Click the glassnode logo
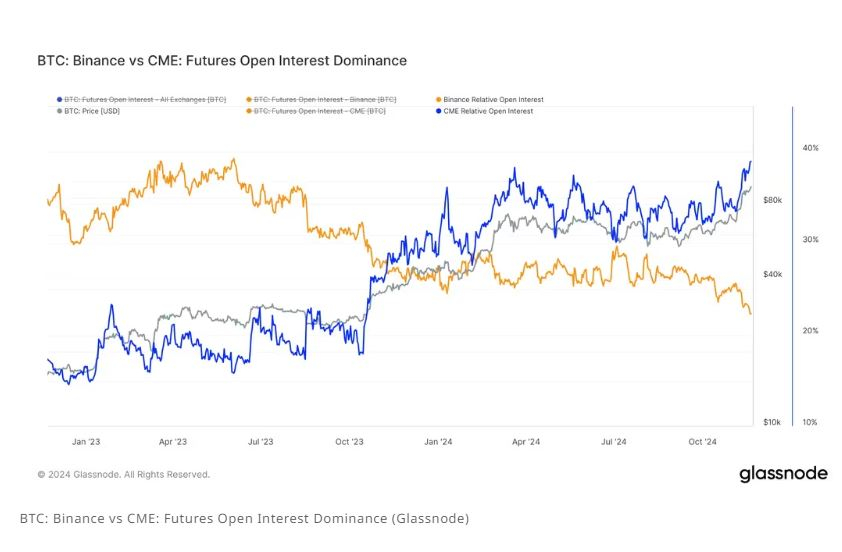842x552 pixels. (x=783, y=473)
